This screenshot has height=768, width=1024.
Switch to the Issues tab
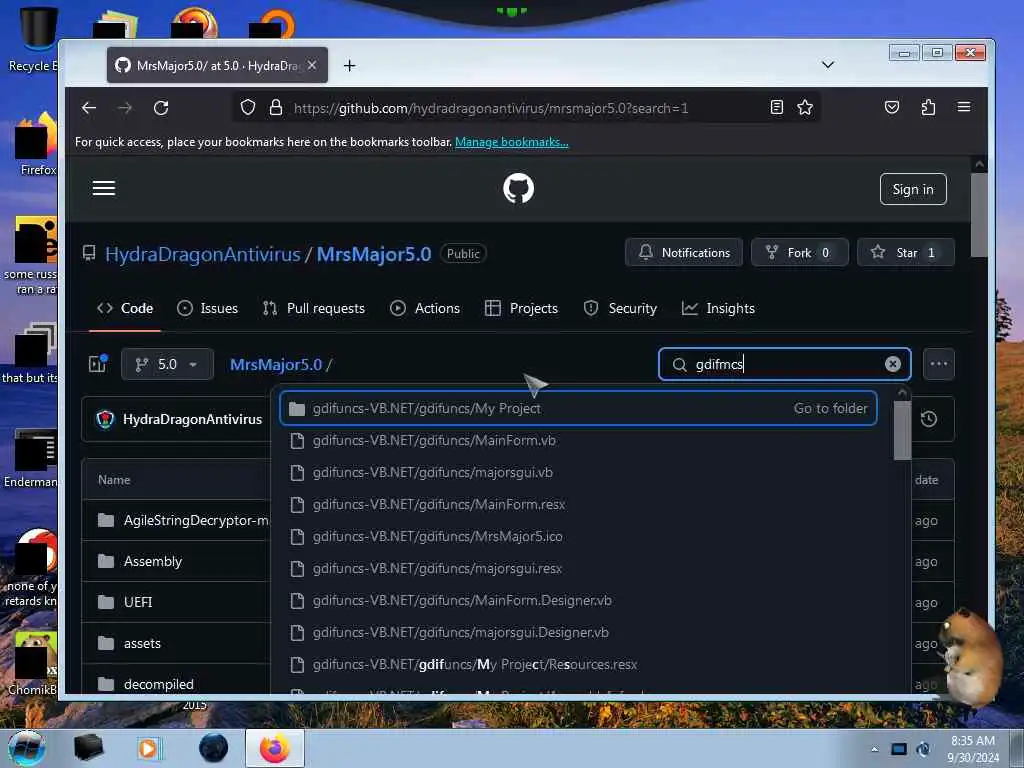click(x=208, y=308)
